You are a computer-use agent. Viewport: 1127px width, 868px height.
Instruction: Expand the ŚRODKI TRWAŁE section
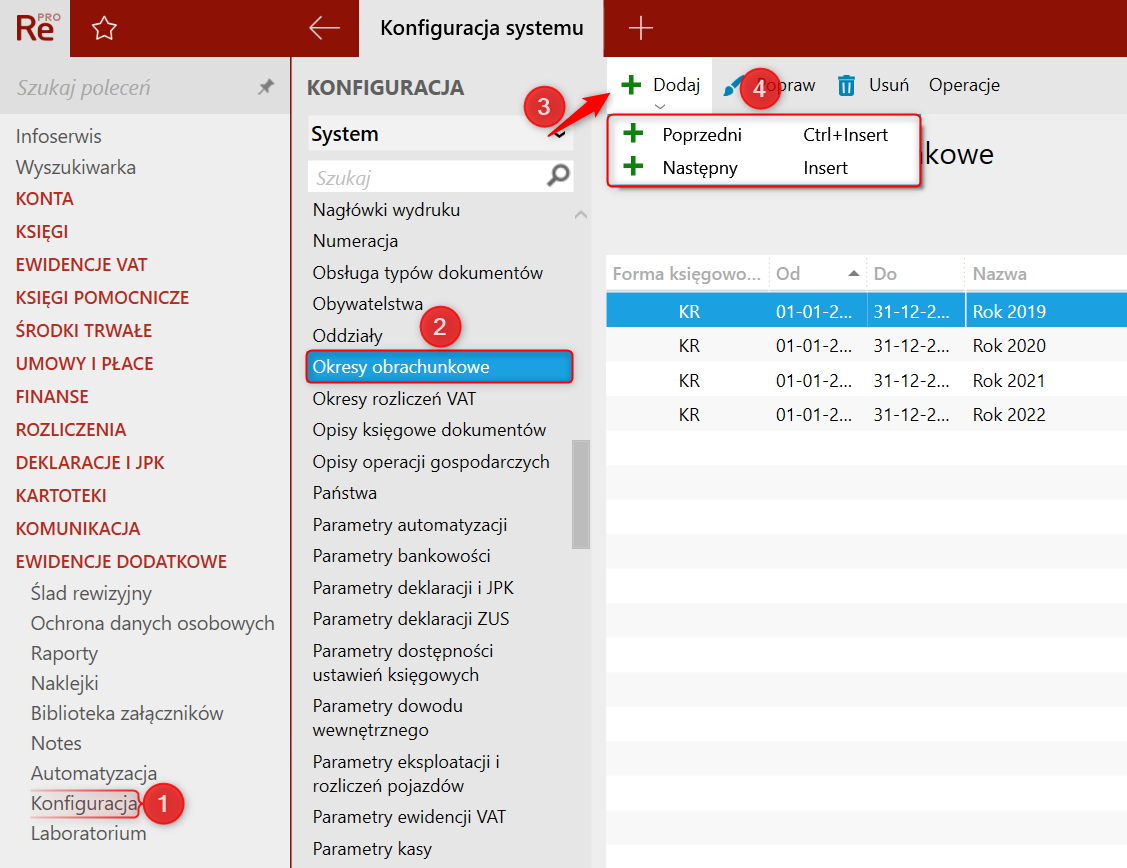point(83,331)
